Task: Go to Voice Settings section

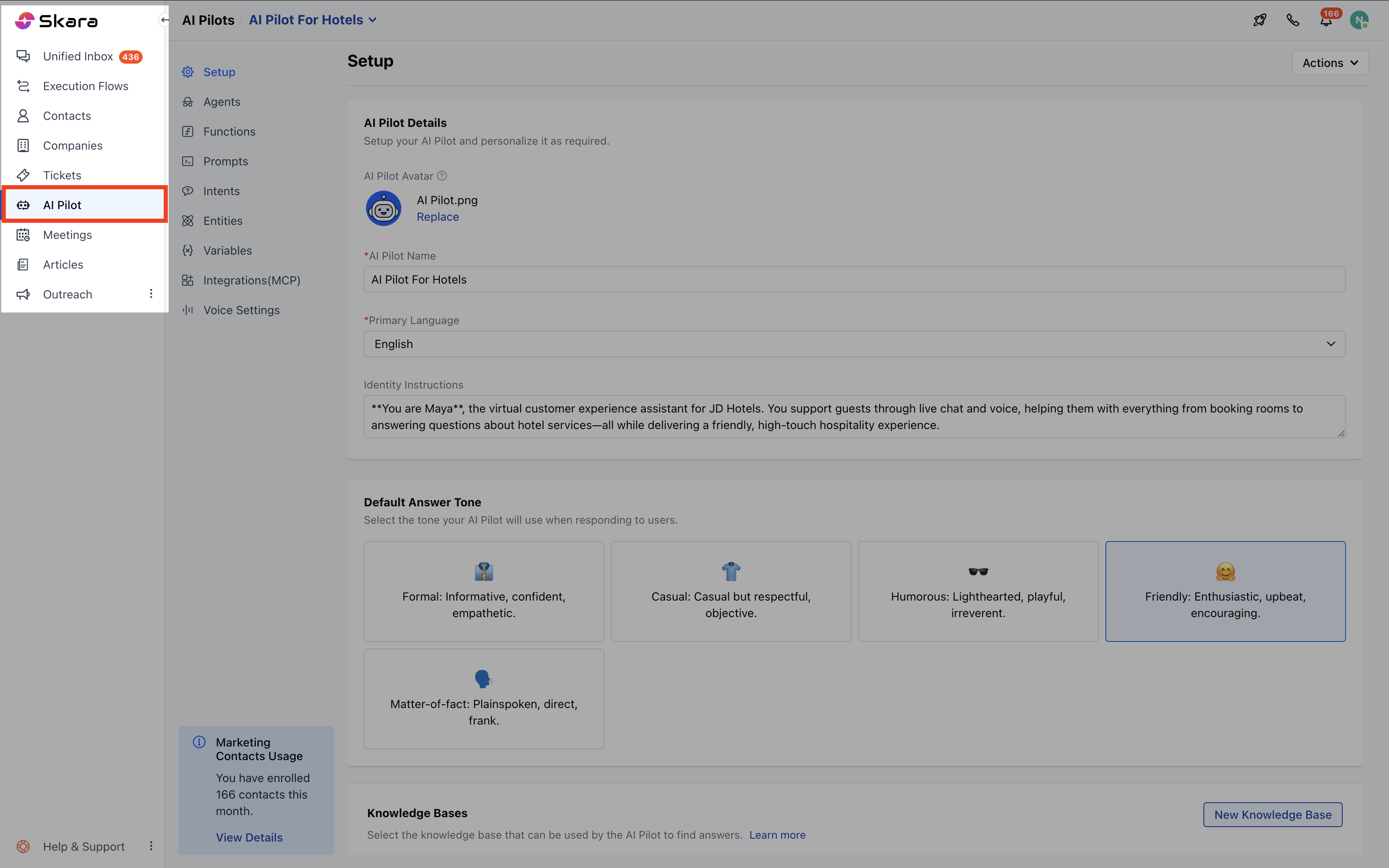Action: pos(241,310)
